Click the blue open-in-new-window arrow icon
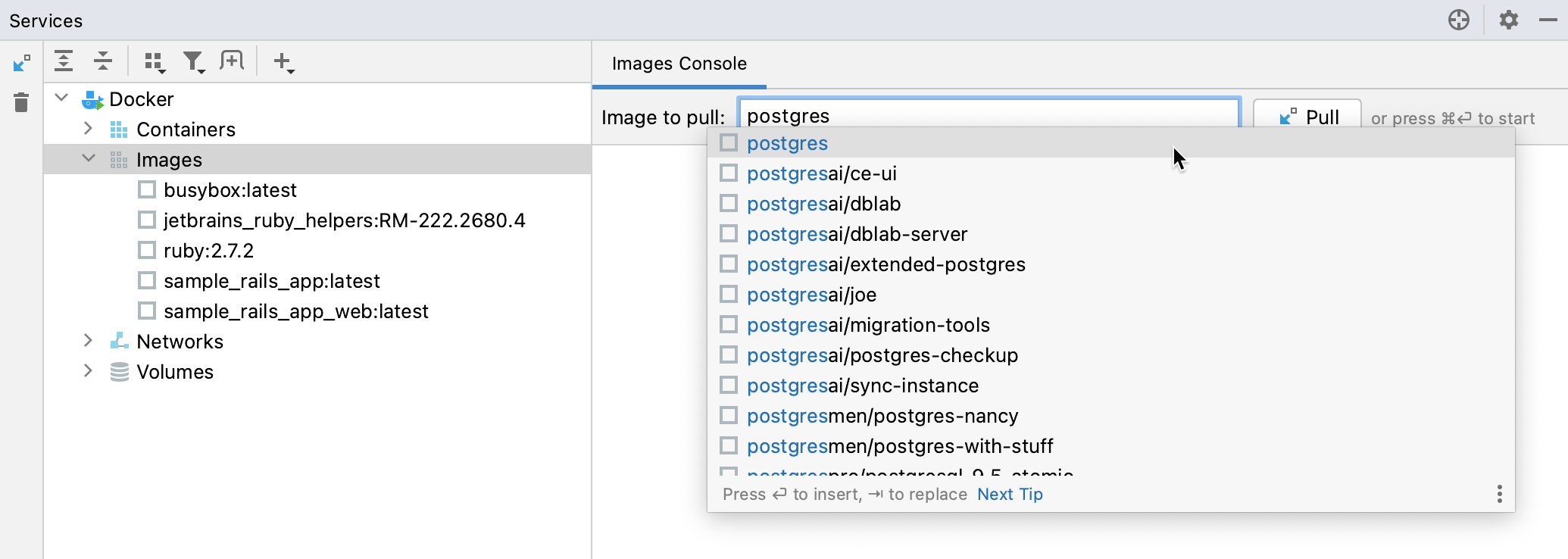 click(x=22, y=63)
